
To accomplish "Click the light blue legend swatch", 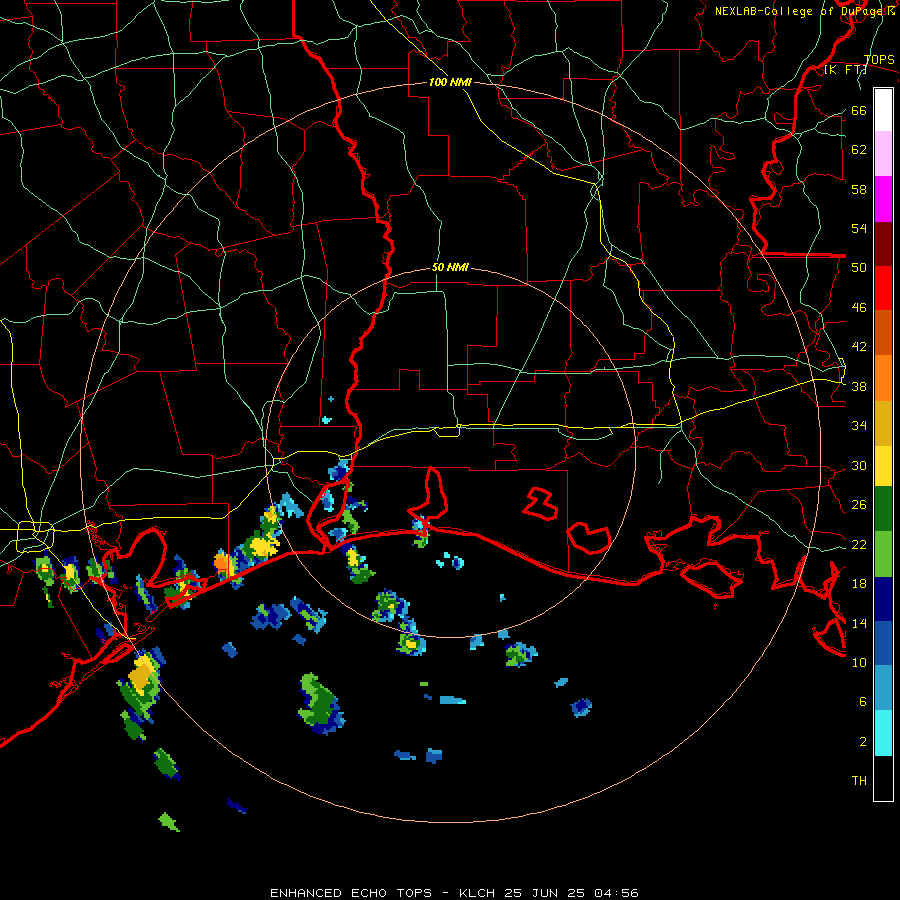I will [883, 688].
